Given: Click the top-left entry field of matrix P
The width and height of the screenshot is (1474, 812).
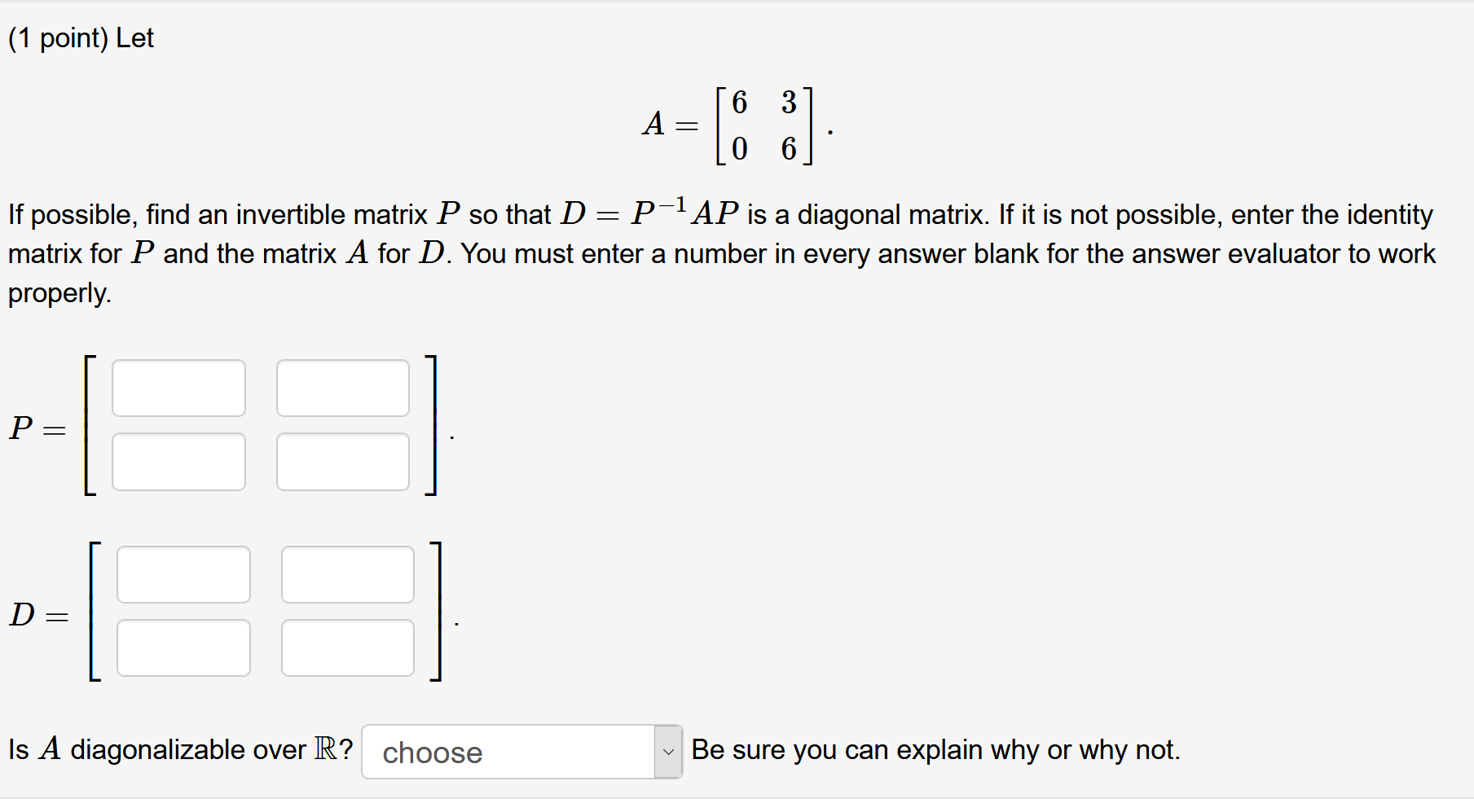Looking at the screenshot, I should pyautogui.click(x=178, y=388).
